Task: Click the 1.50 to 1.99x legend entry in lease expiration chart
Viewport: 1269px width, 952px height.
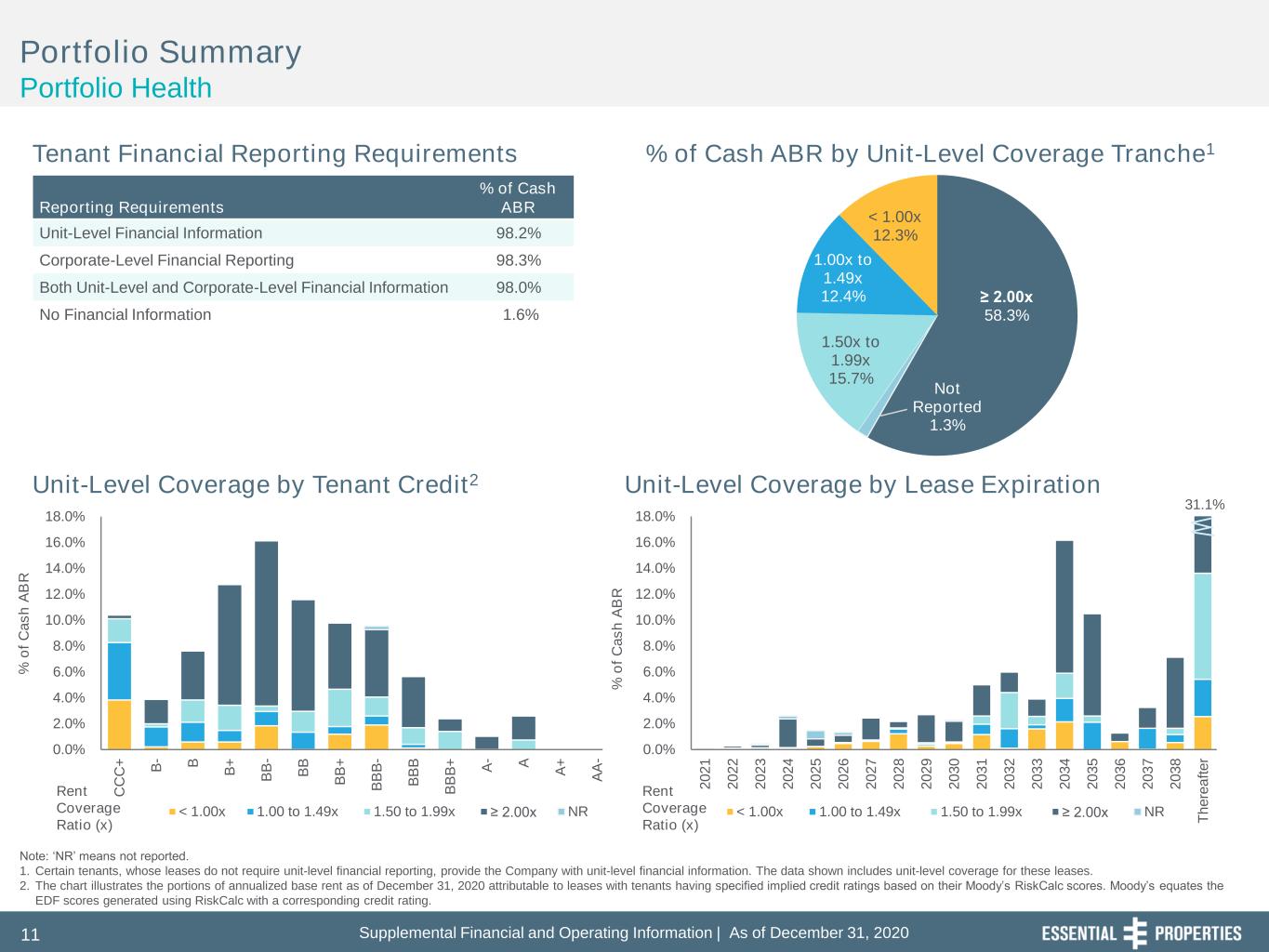Action: 975,812
